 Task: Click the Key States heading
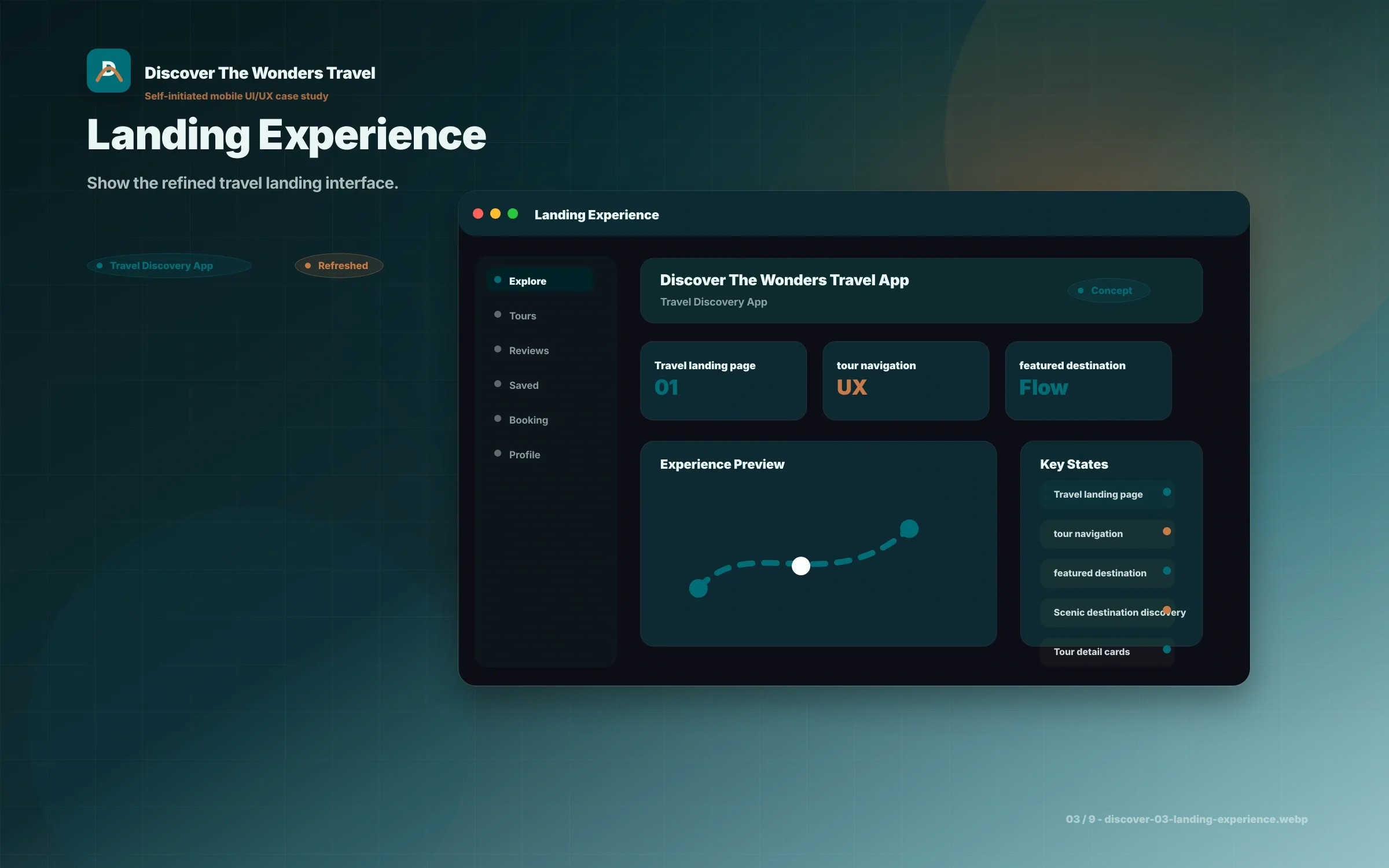[x=1074, y=464]
